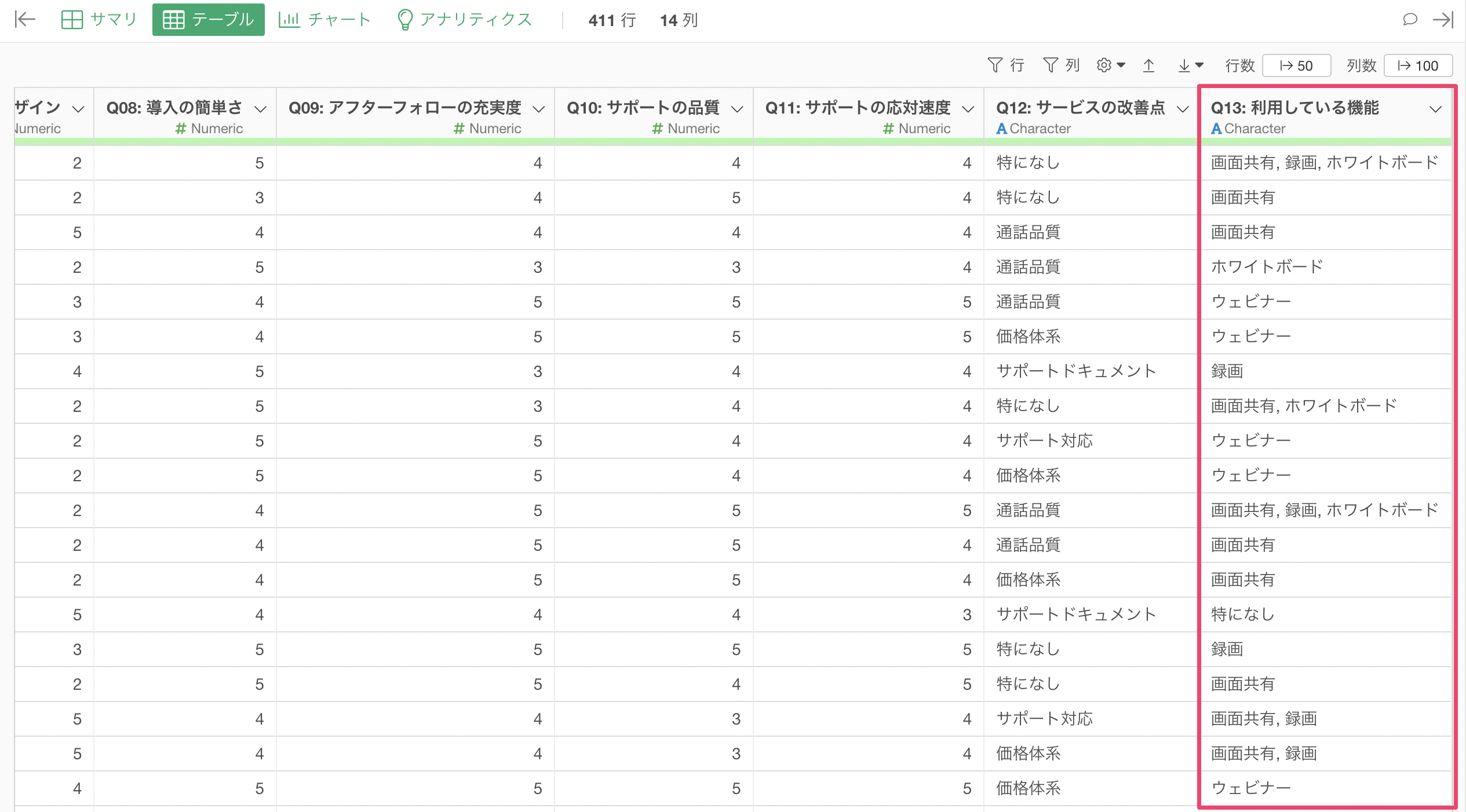Edit the 行数 field showing 50
Screen dimensions: 1466x812
coord(1296,65)
